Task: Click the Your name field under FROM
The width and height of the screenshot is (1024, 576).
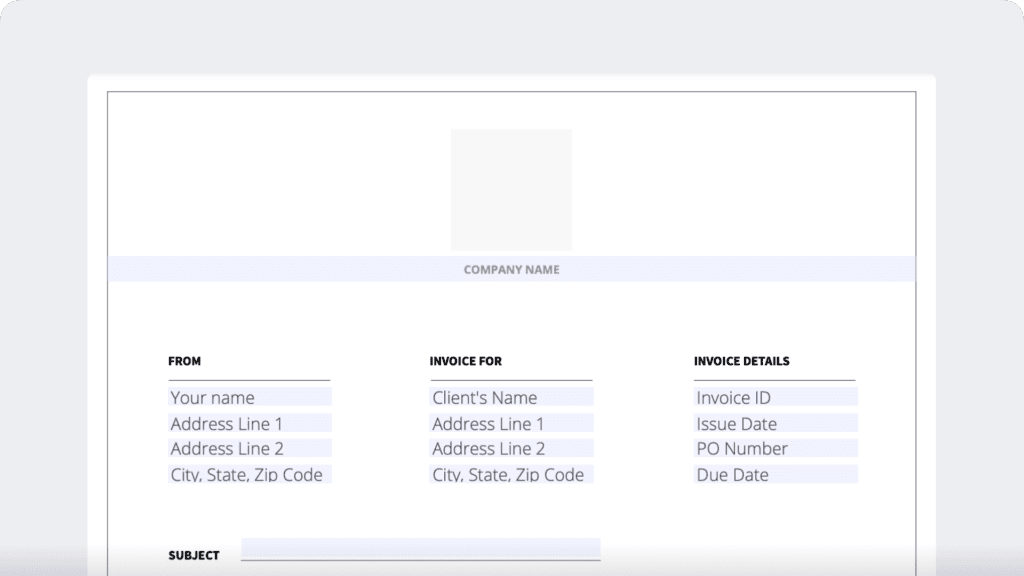Action: [248, 397]
